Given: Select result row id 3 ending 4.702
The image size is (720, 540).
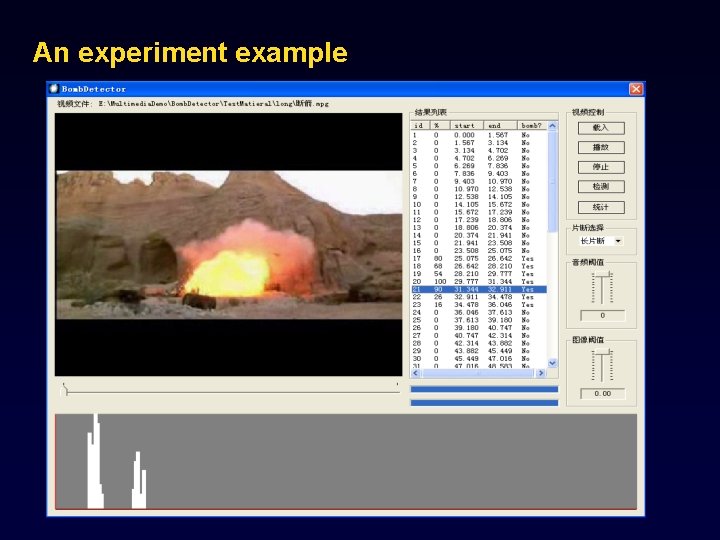Looking at the screenshot, I should (478, 151).
